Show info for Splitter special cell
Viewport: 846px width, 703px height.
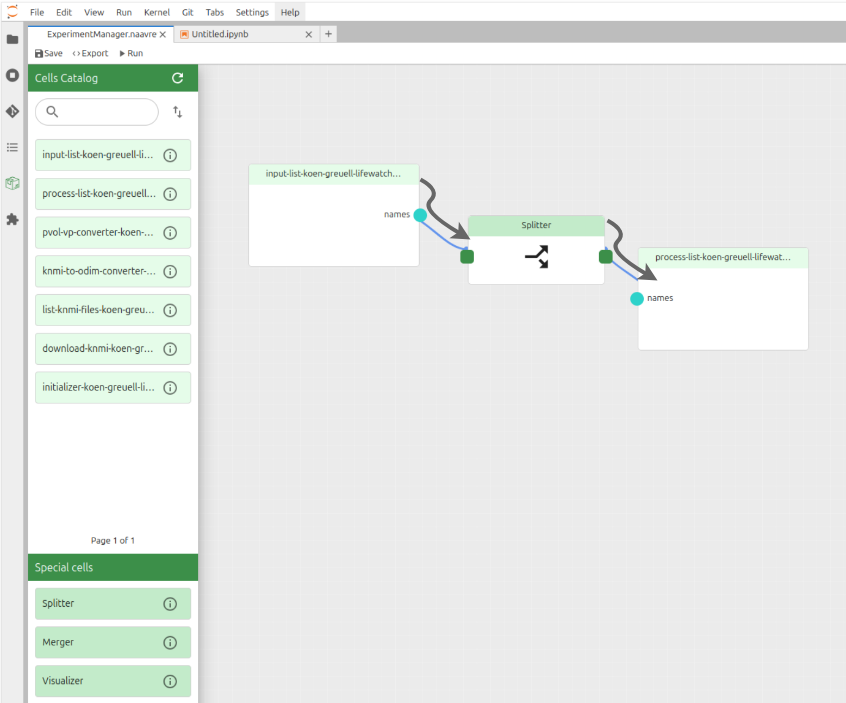pos(170,604)
